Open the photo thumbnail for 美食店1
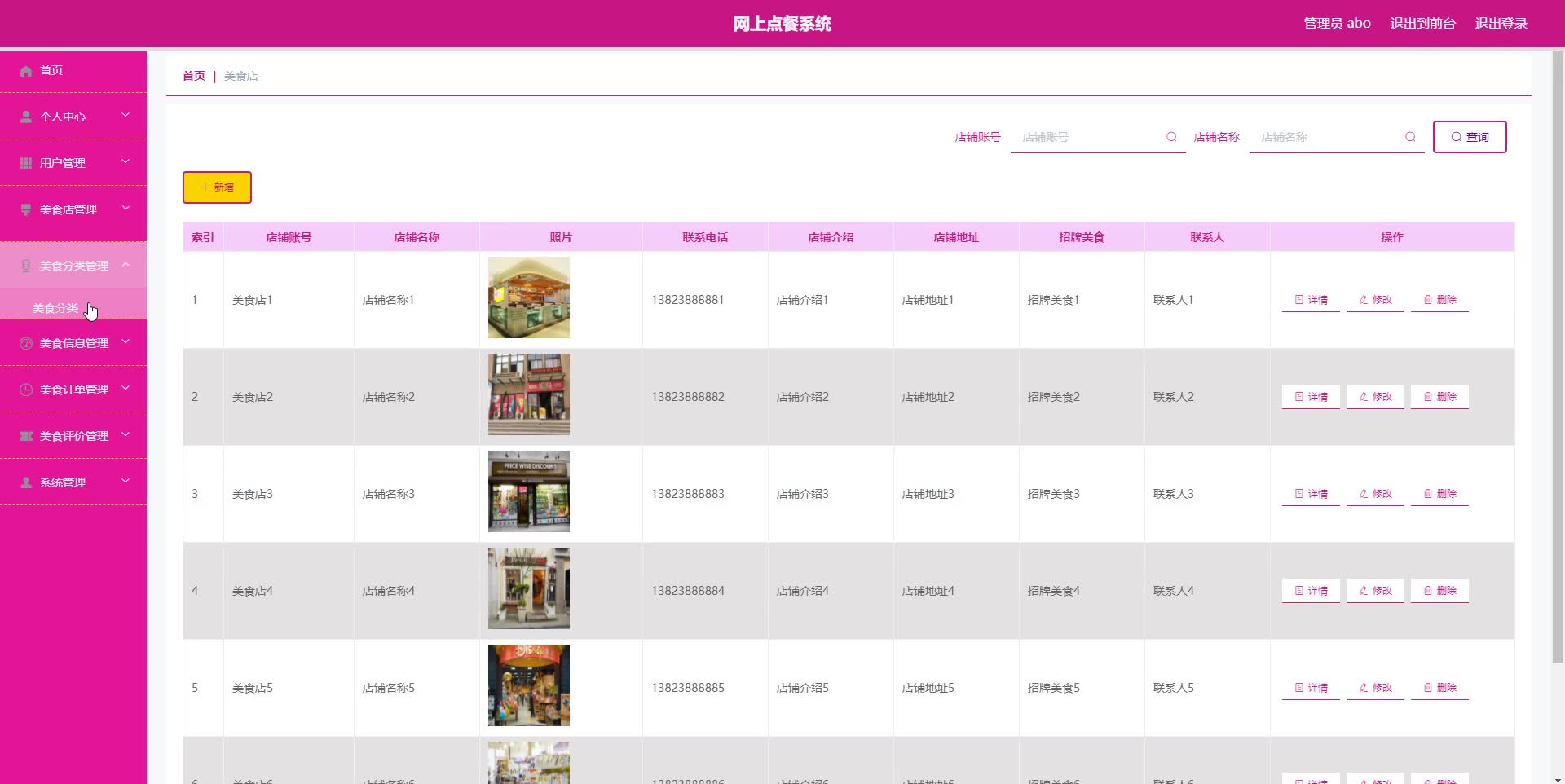Screen dimensions: 1565x784 pyautogui.click(x=529, y=297)
